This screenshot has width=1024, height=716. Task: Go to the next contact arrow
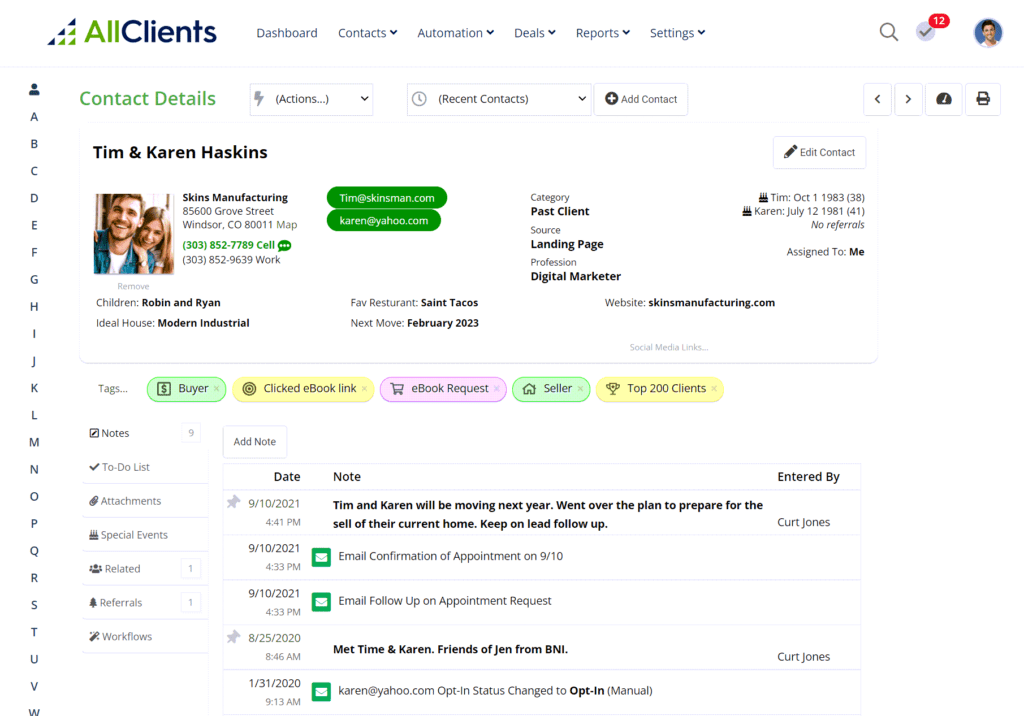pyautogui.click(x=908, y=99)
